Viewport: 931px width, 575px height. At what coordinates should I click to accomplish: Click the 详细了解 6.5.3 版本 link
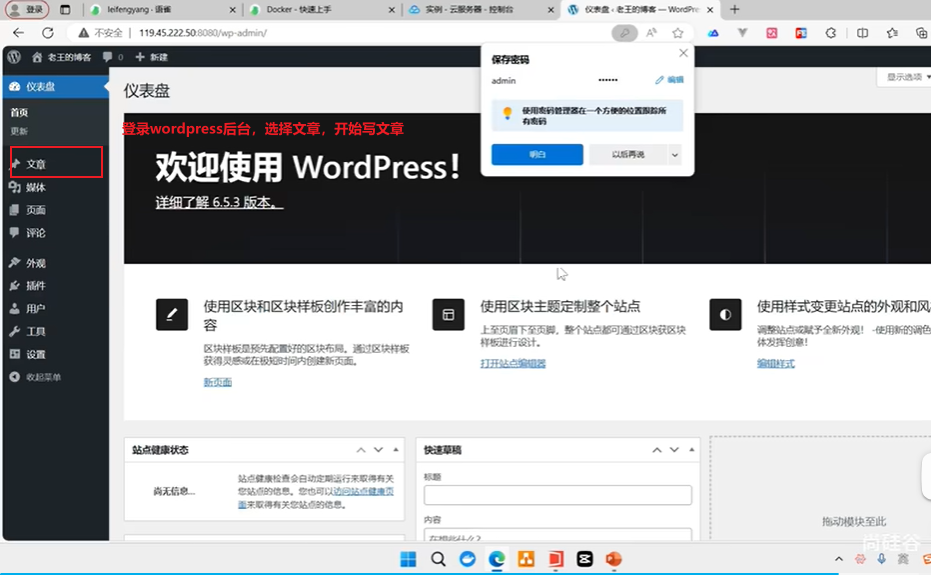[219, 203]
